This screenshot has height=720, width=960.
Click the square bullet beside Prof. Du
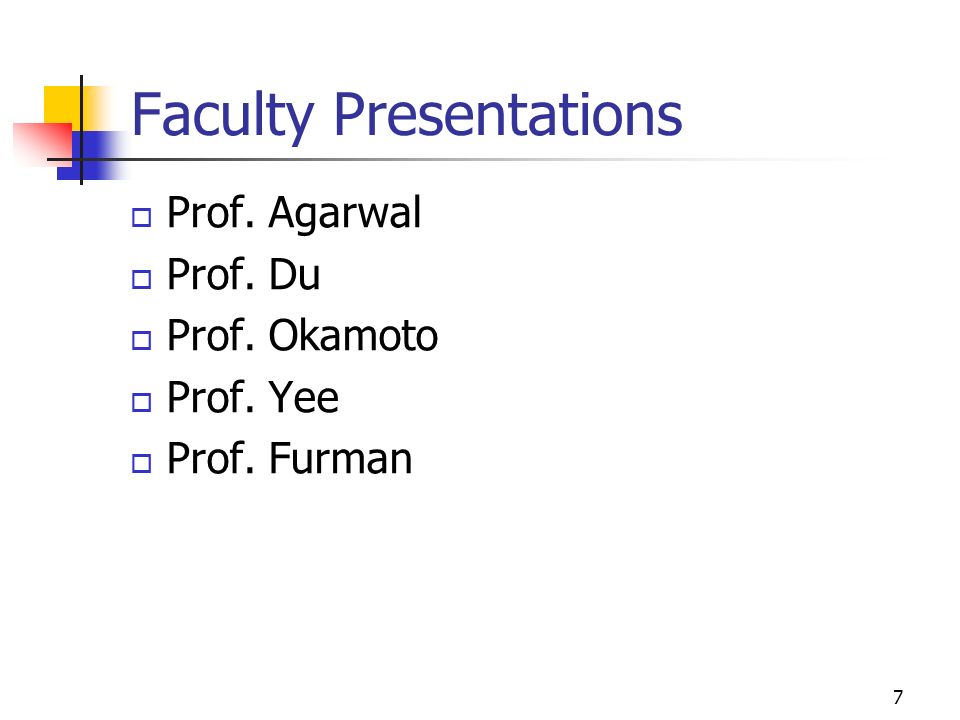point(141,279)
